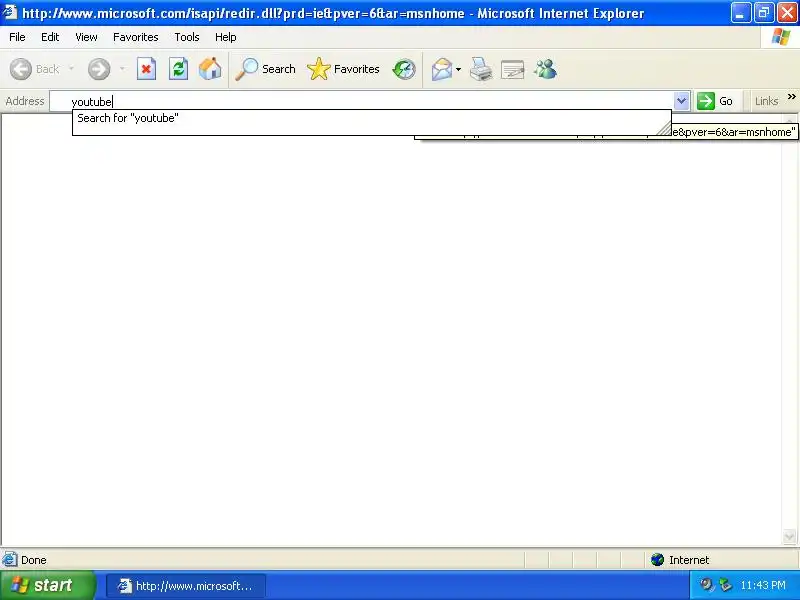The height and width of the screenshot is (600, 800).
Task: Open the View menu
Action: tap(86, 37)
